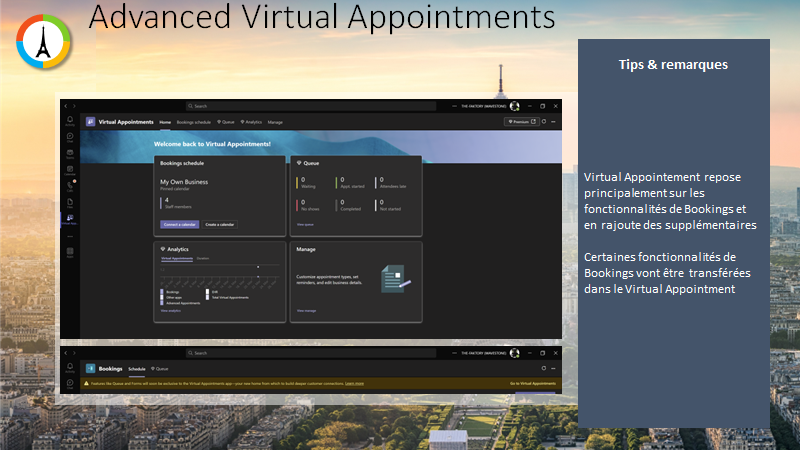This screenshot has width=800, height=450.
Task: Open more options beside the Premium button
Action: click(x=553, y=121)
